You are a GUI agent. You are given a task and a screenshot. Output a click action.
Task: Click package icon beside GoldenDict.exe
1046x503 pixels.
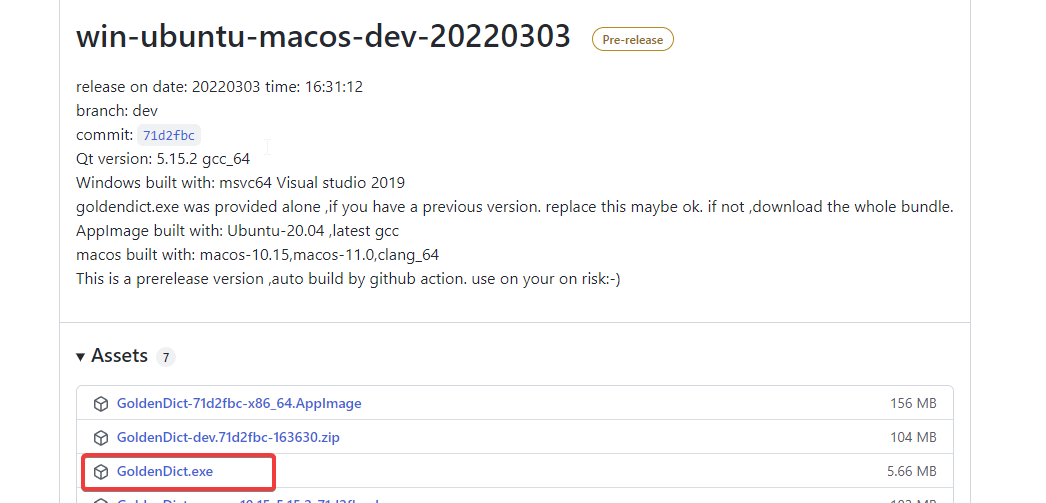point(101,472)
